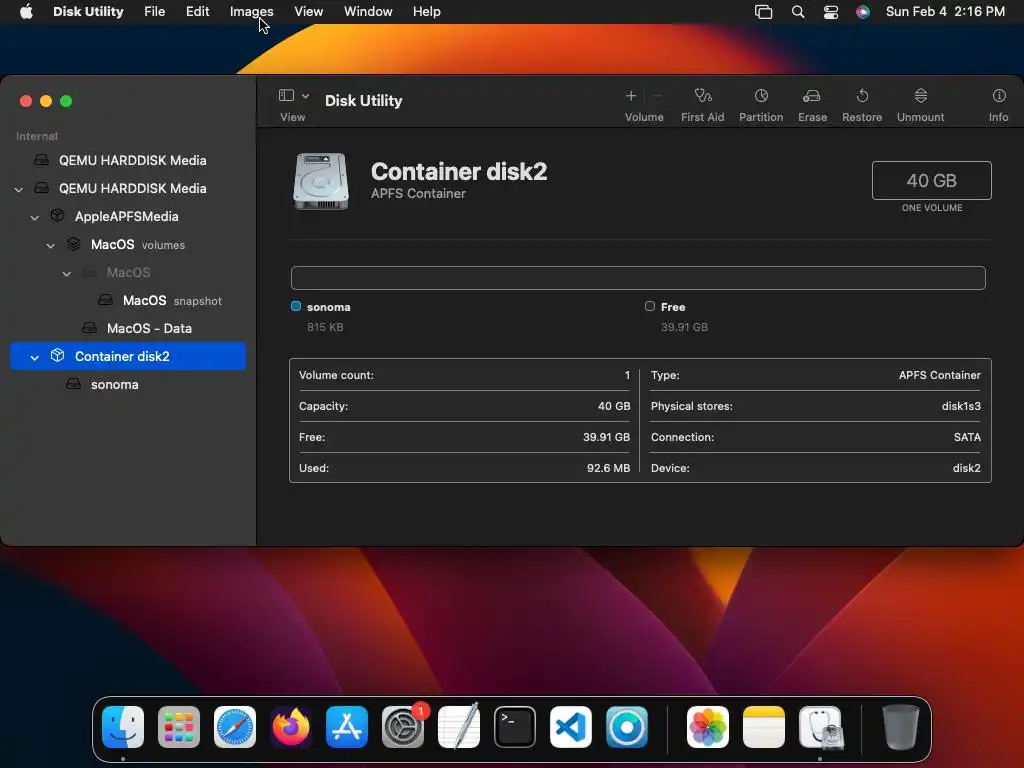Image resolution: width=1024 pixels, height=768 pixels.
Task: Click the date and time clock
Action: pos(945,12)
